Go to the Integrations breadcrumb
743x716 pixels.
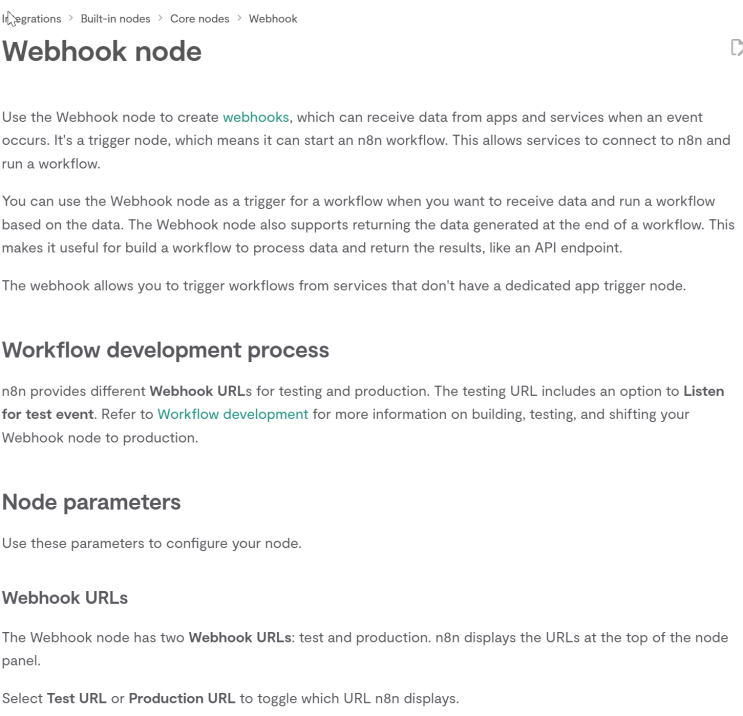32,19
